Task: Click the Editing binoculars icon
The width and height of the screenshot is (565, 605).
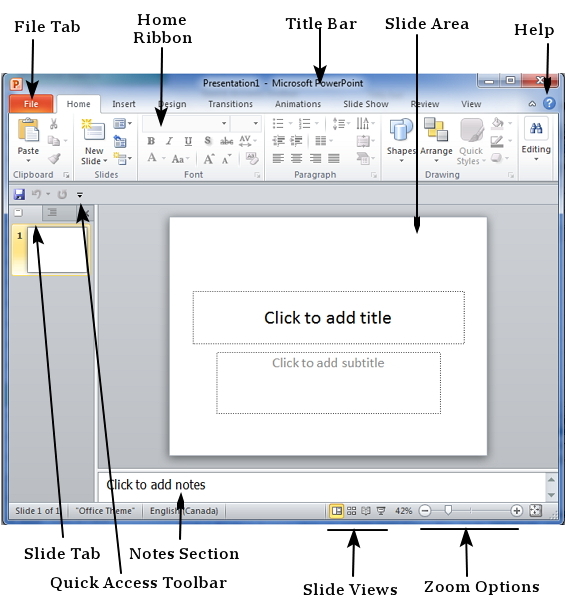Action: [x=536, y=128]
